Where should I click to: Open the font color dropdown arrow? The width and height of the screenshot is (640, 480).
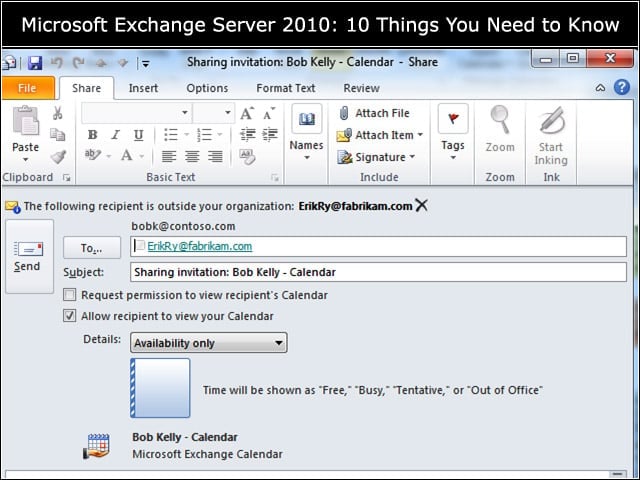(x=142, y=156)
